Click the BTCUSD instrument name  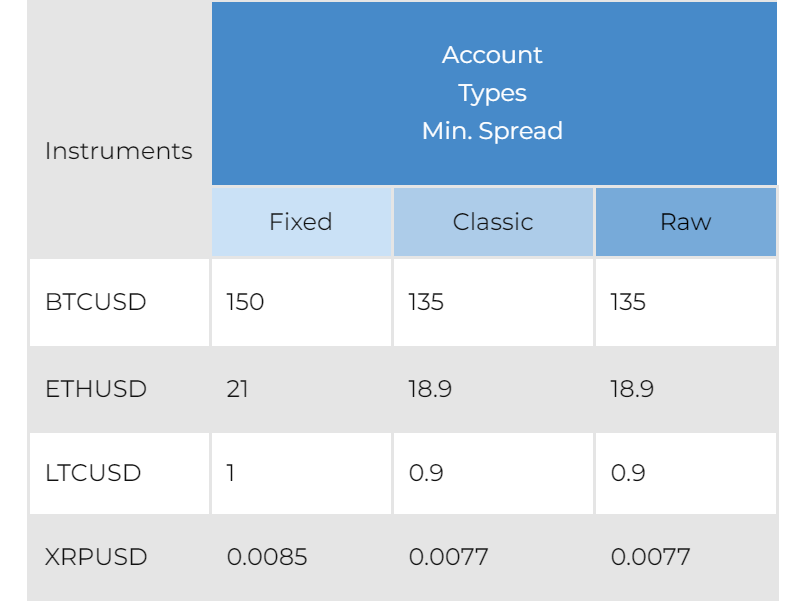pyautogui.click(x=96, y=302)
